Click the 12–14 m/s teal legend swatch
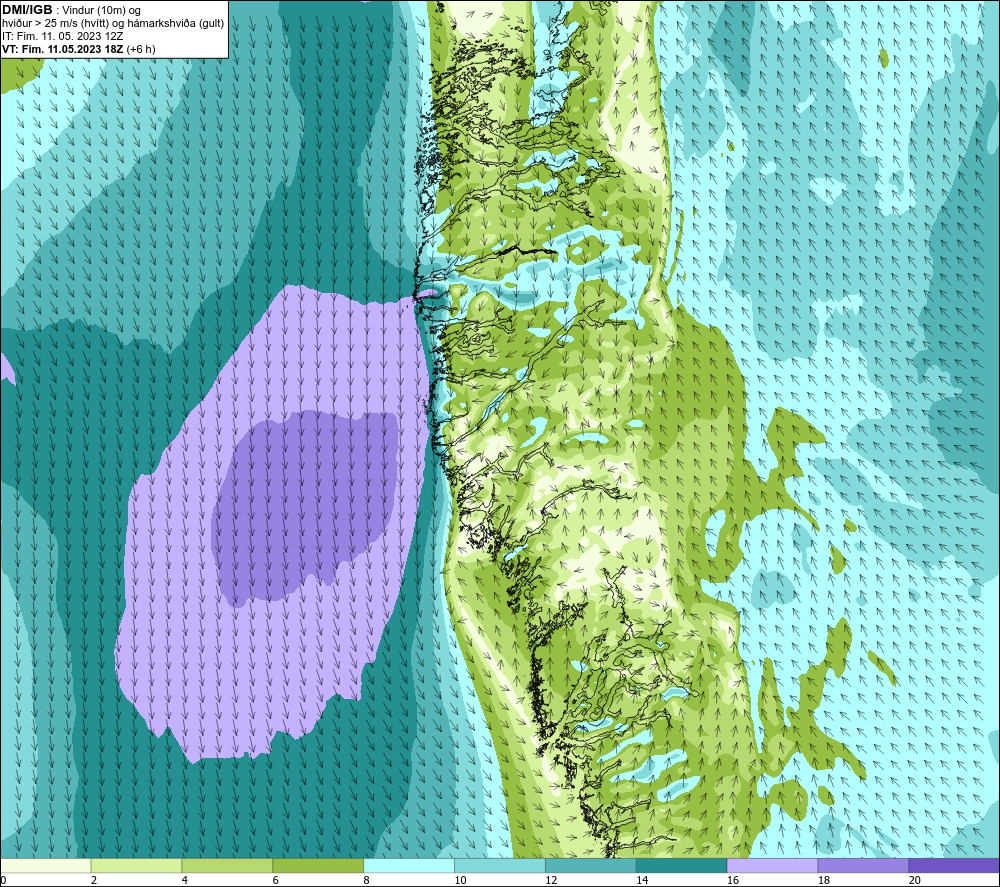 tap(591, 866)
